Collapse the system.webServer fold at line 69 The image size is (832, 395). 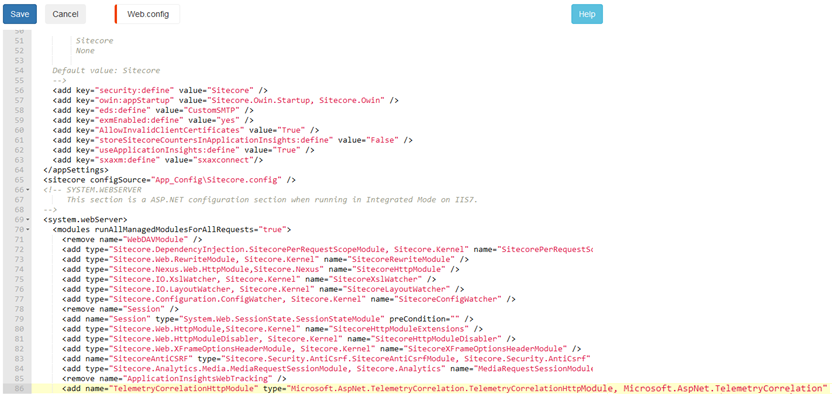(x=28, y=219)
